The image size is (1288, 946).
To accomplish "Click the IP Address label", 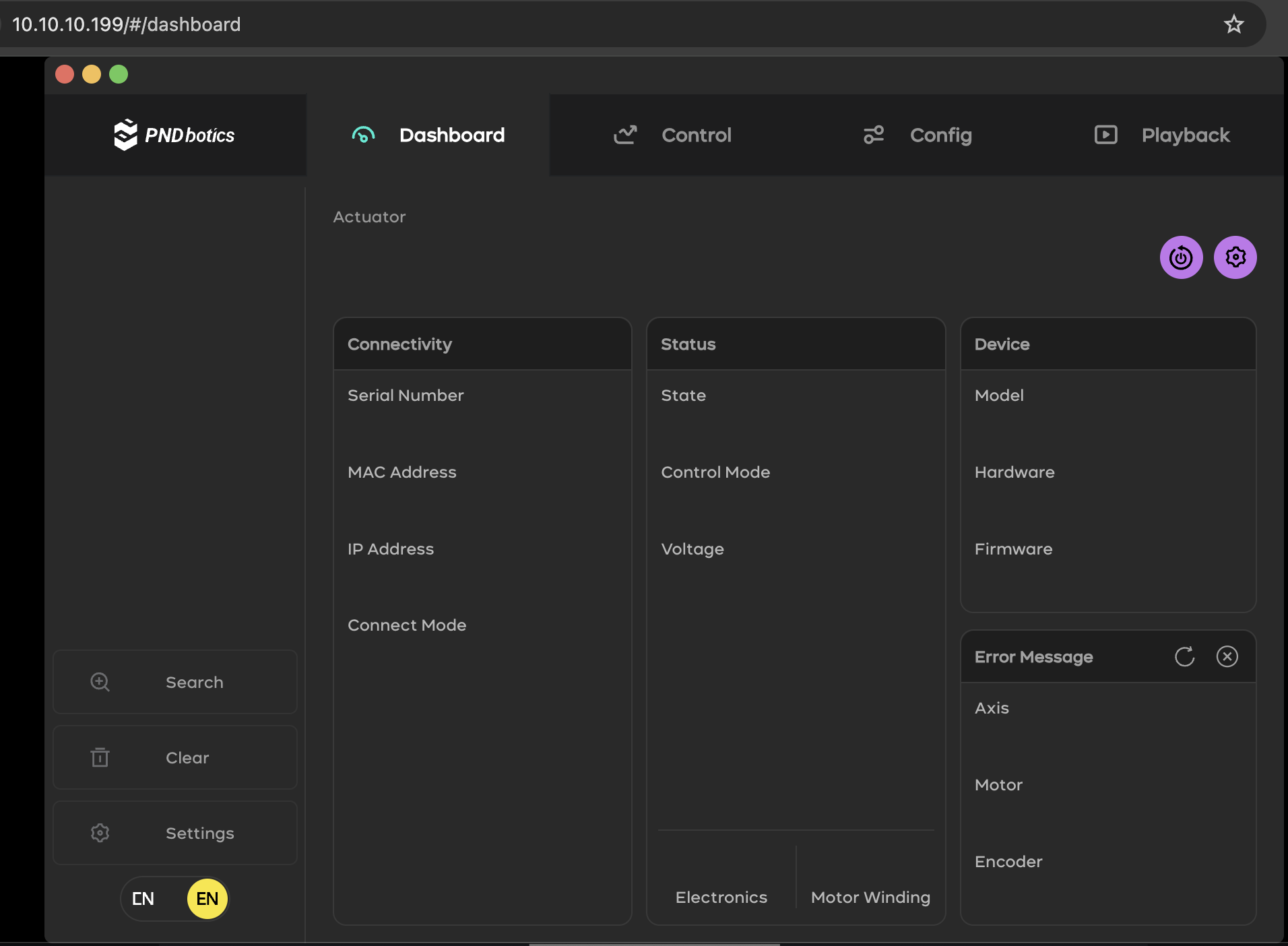I will [x=391, y=549].
